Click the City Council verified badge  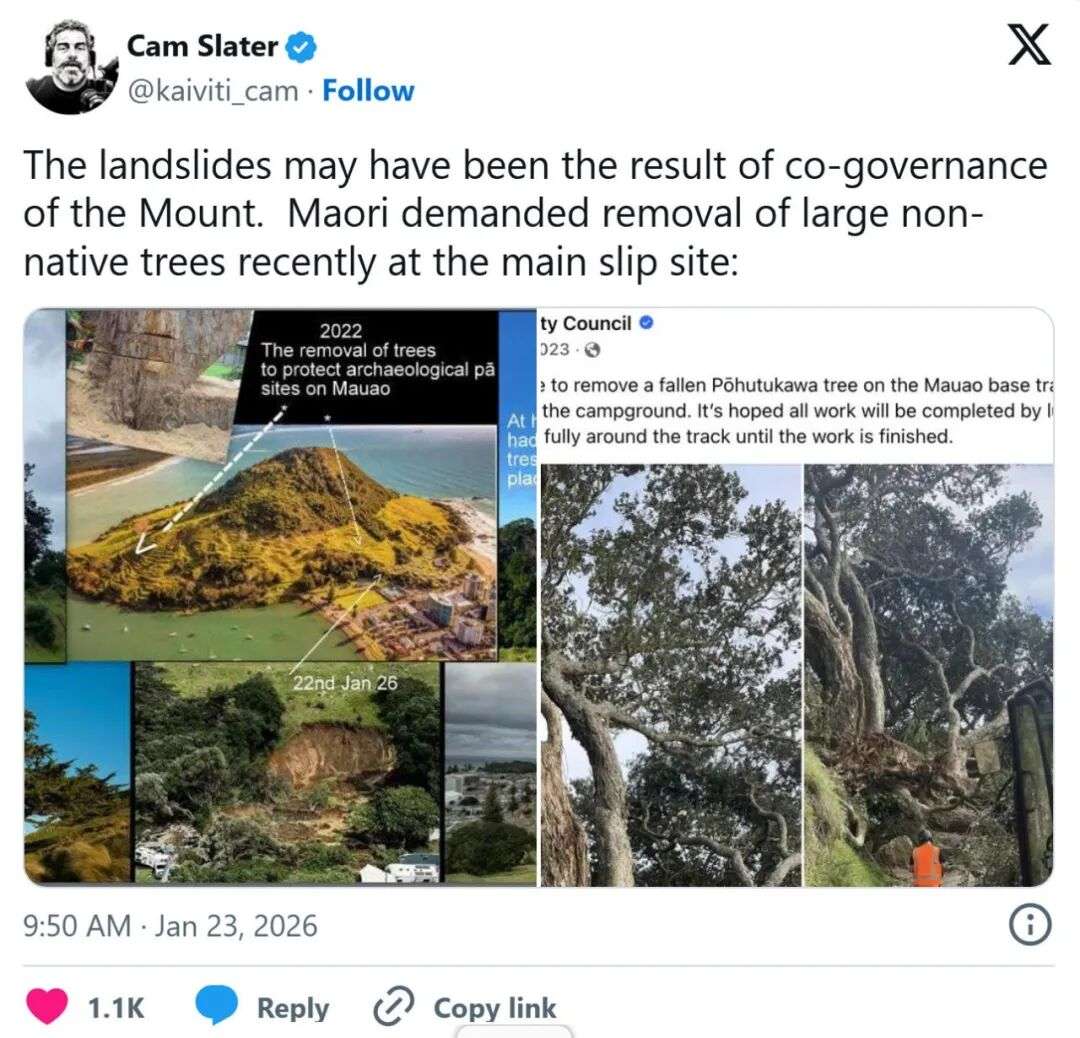point(647,323)
